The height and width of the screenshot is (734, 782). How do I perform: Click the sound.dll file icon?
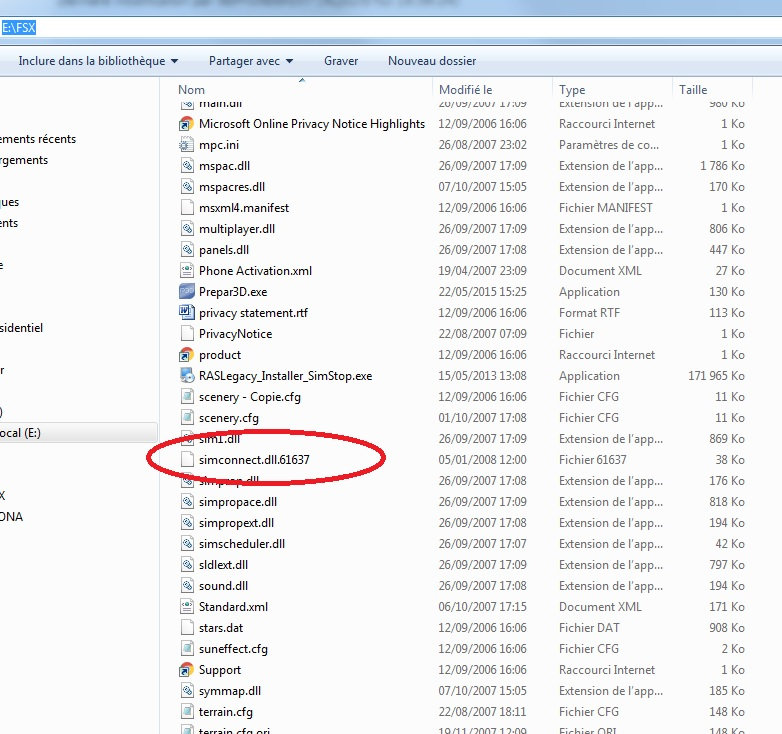[x=187, y=586]
